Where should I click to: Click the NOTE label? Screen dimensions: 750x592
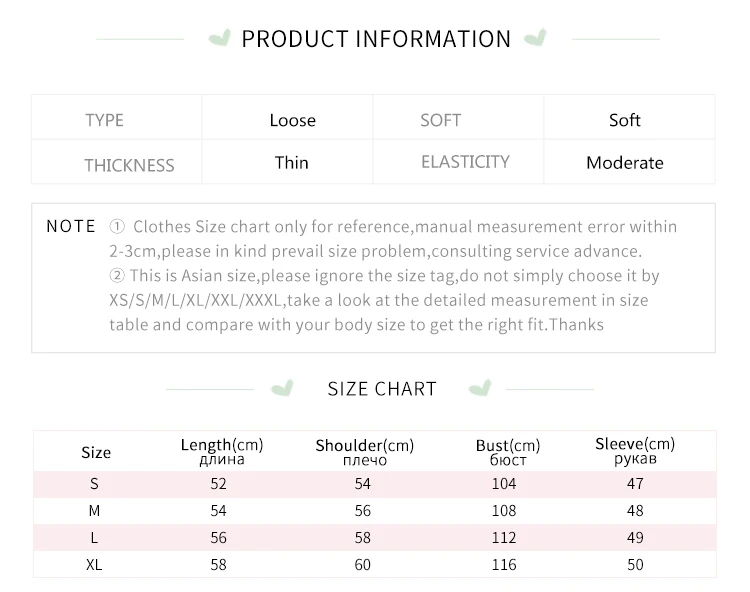pos(71,226)
